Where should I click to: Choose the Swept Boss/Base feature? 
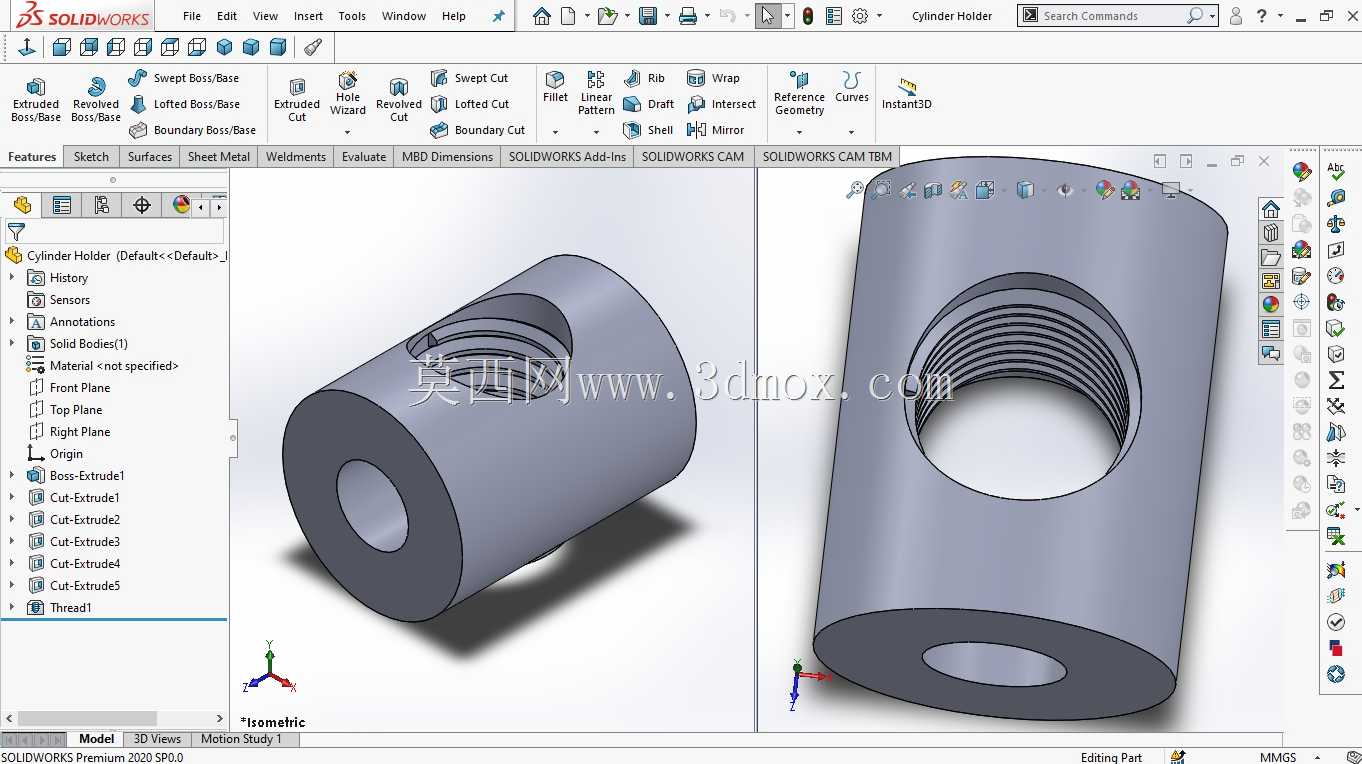tap(184, 78)
